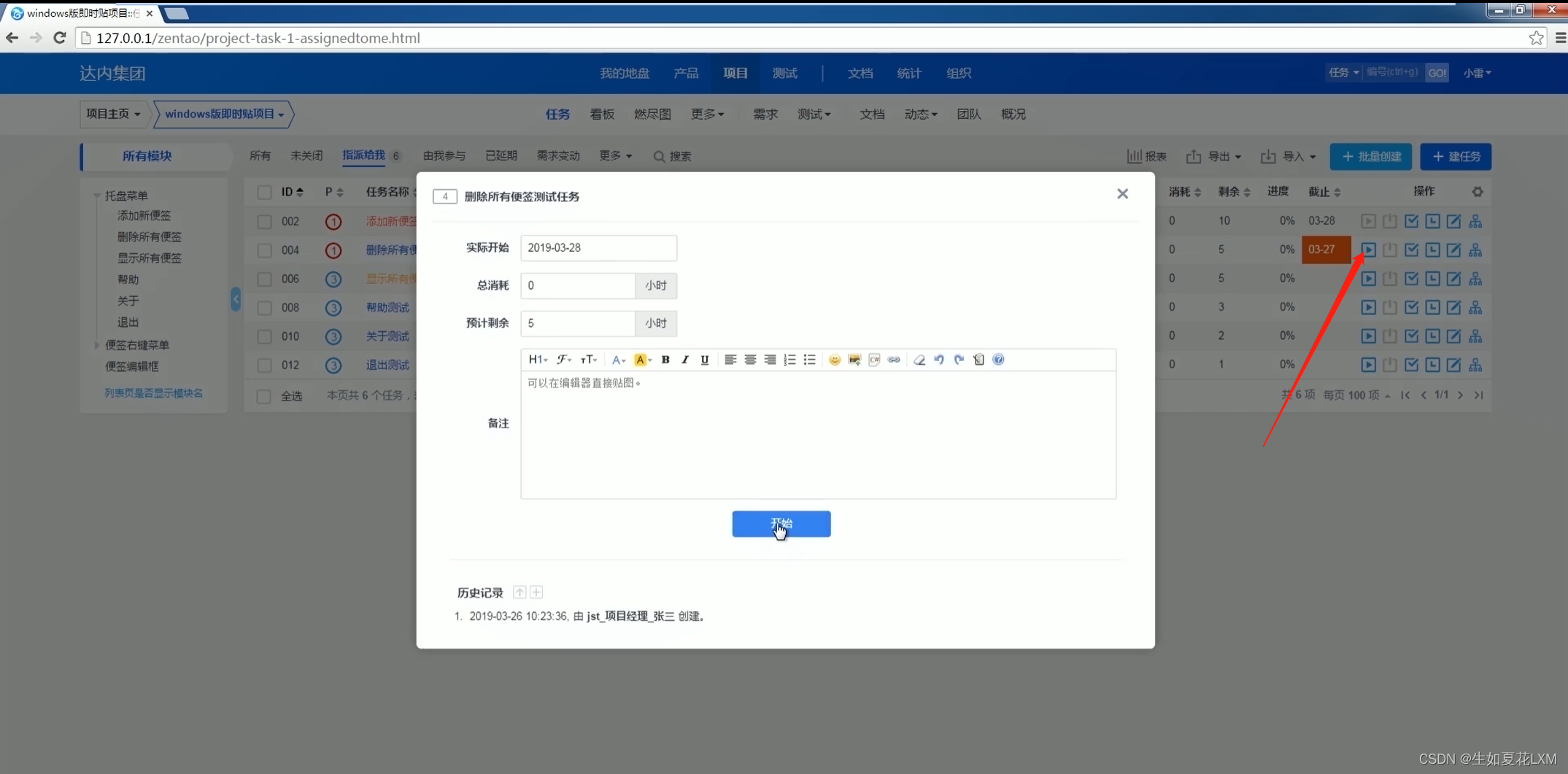Viewport: 1568px width, 774px height.
Task: Click the 批量创建 button
Action: tap(1370, 157)
